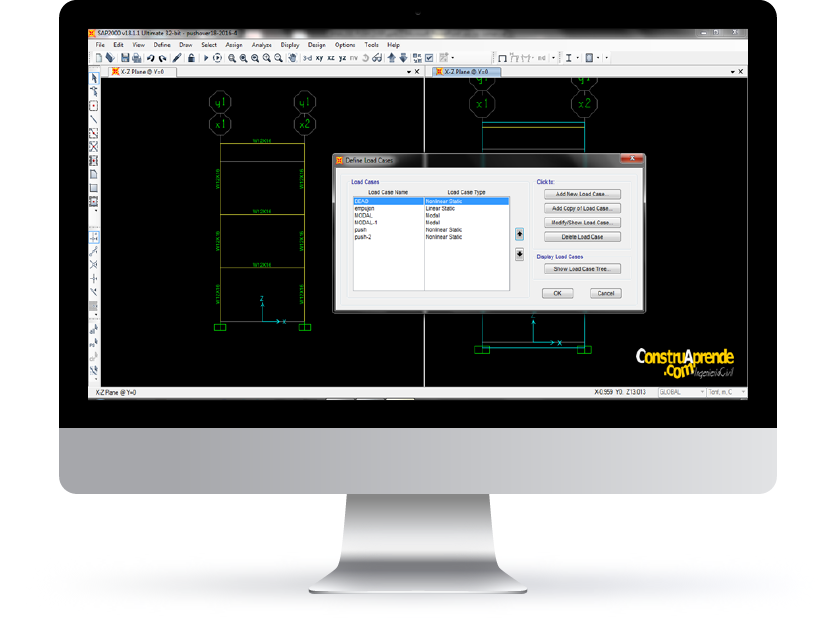The width and height of the screenshot is (836, 640).
Task: Open the Display menu
Action: (x=290, y=45)
